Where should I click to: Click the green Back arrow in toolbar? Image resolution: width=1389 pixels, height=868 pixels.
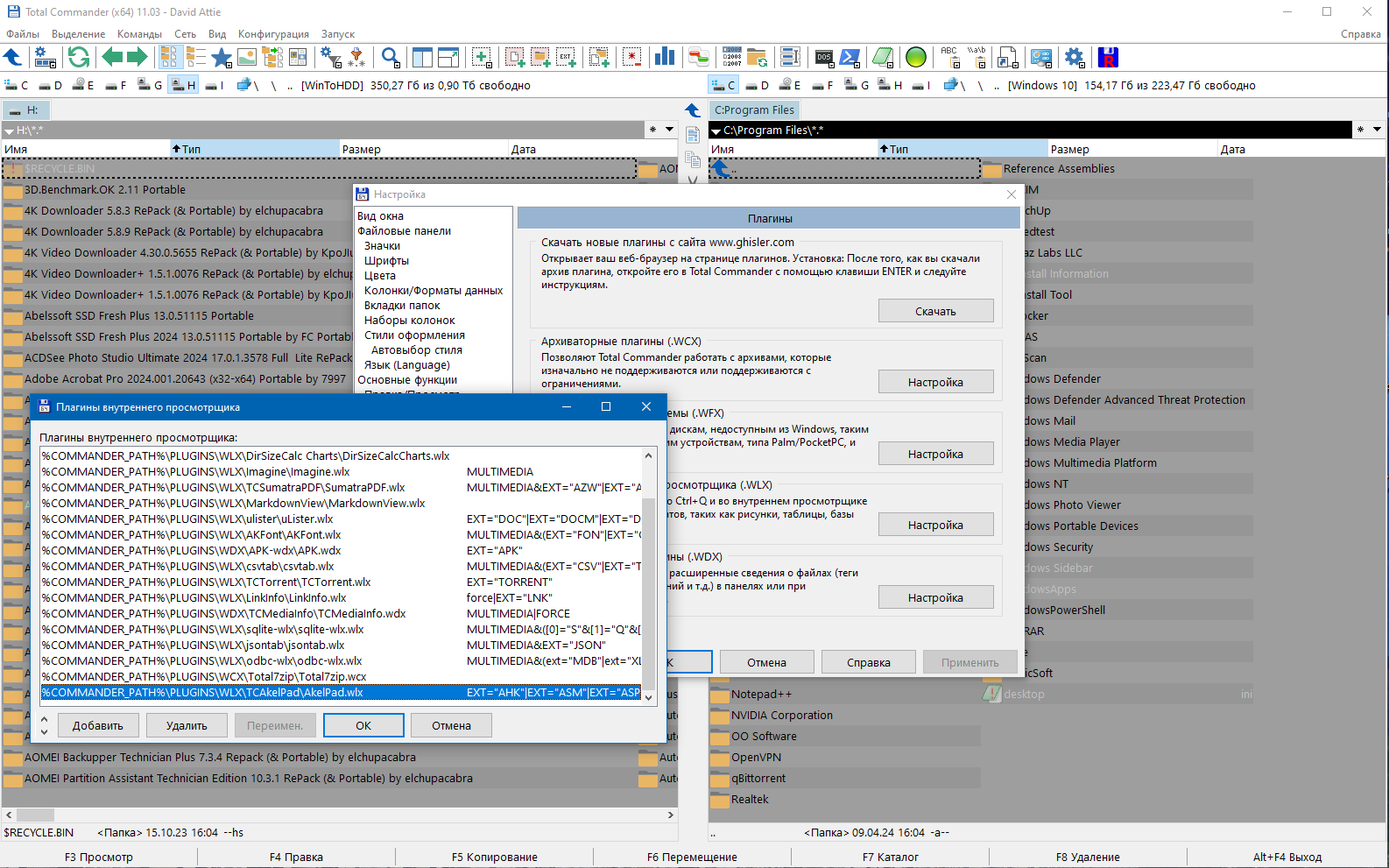click(112, 58)
